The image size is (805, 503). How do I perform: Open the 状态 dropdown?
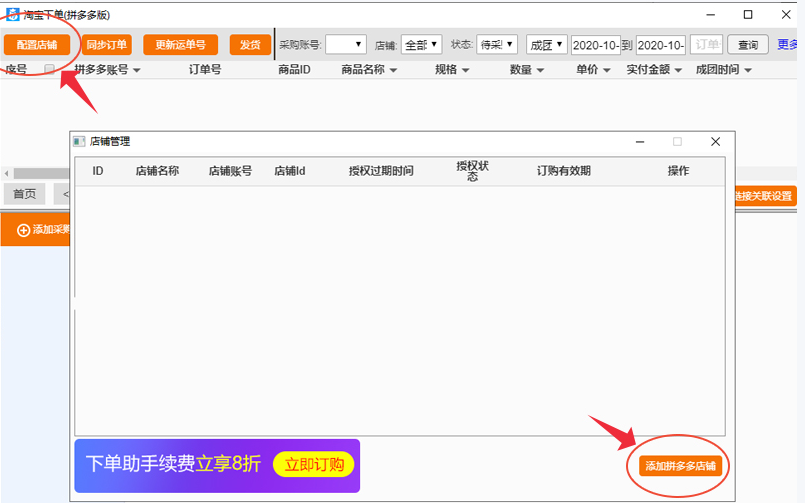click(x=497, y=45)
